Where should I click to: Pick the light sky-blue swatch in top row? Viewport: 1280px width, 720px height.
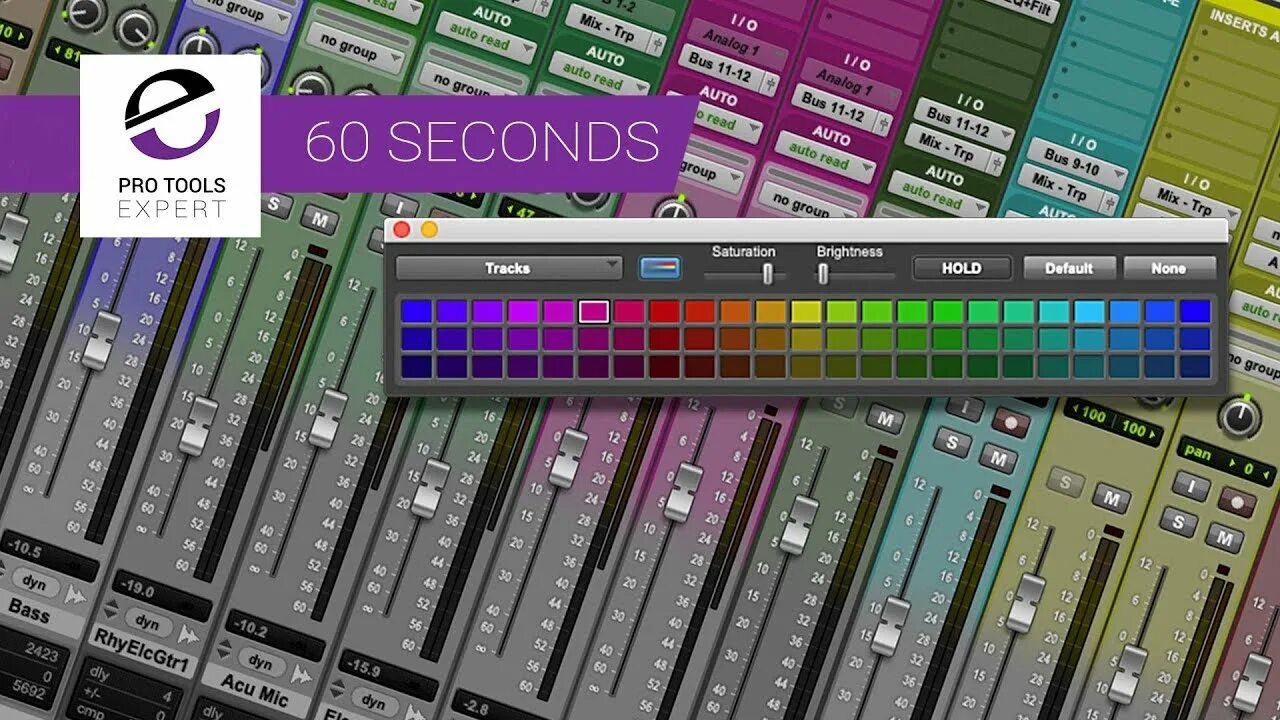[1089, 312]
